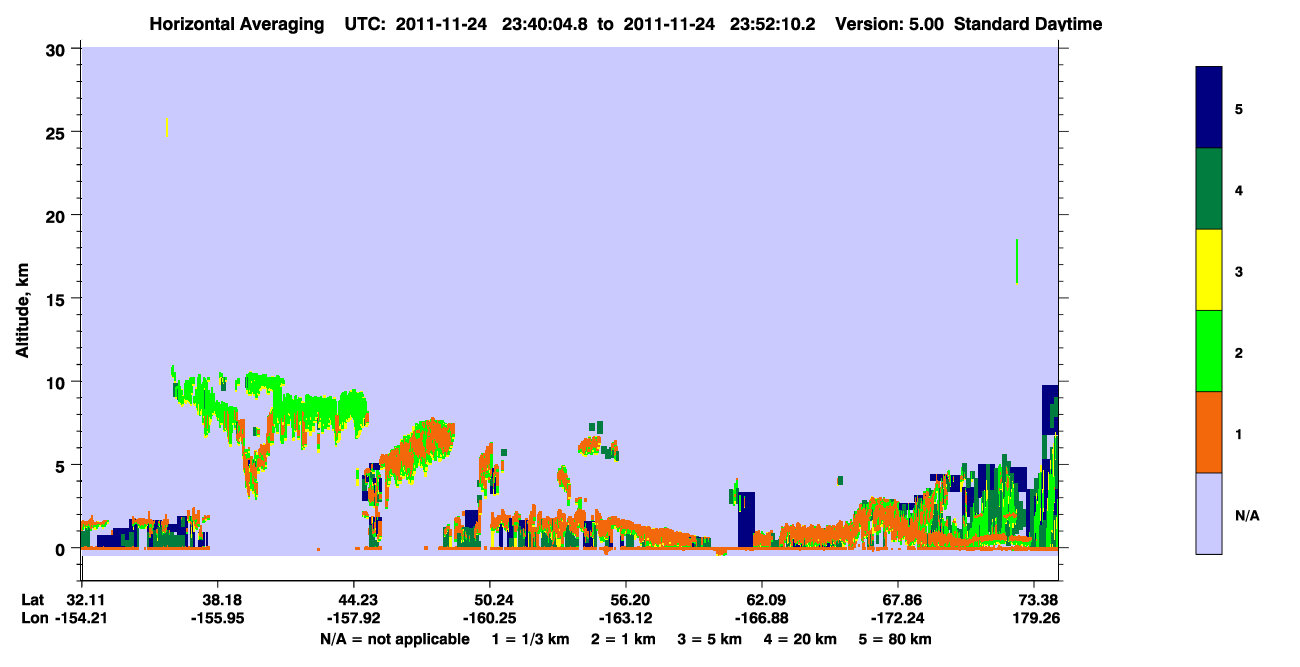Viewport: 1300px width, 667px height.
Task: Click the altitude tick label 10
Action: point(58,382)
